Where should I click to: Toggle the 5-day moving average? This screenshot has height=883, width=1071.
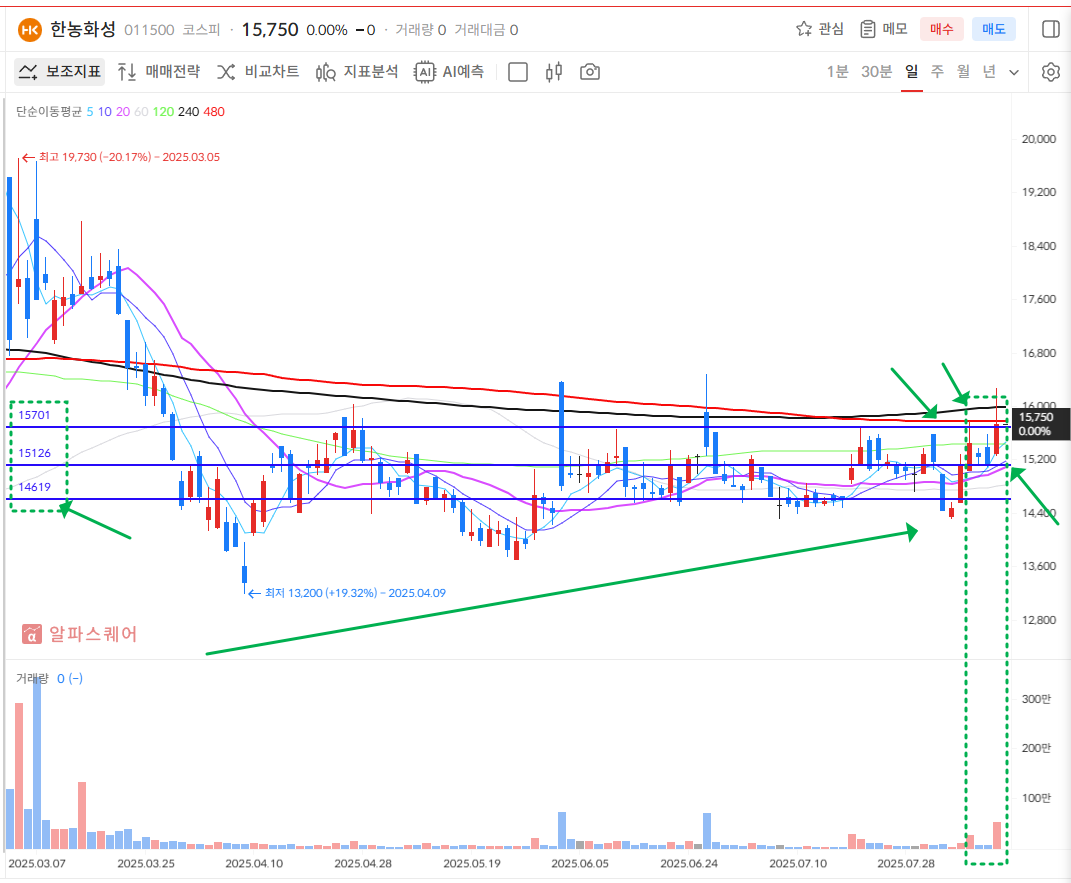click(x=90, y=112)
